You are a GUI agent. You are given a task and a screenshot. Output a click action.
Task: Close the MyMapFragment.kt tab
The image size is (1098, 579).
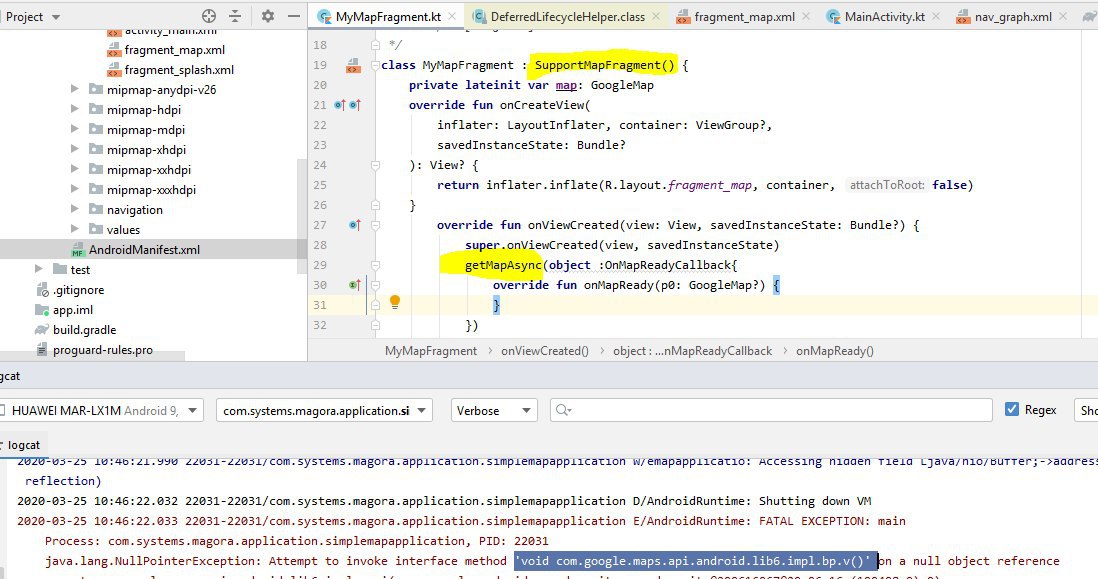[452, 16]
